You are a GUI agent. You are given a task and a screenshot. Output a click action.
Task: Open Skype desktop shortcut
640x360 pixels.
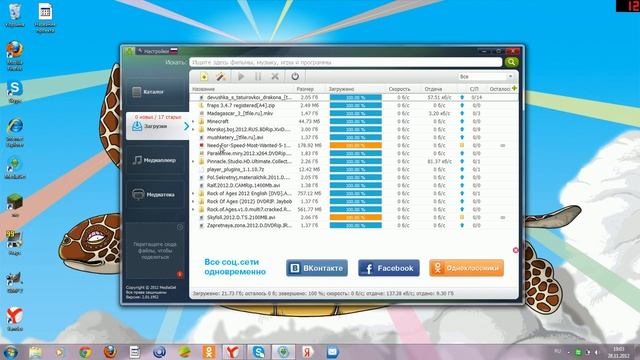click(x=15, y=91)
